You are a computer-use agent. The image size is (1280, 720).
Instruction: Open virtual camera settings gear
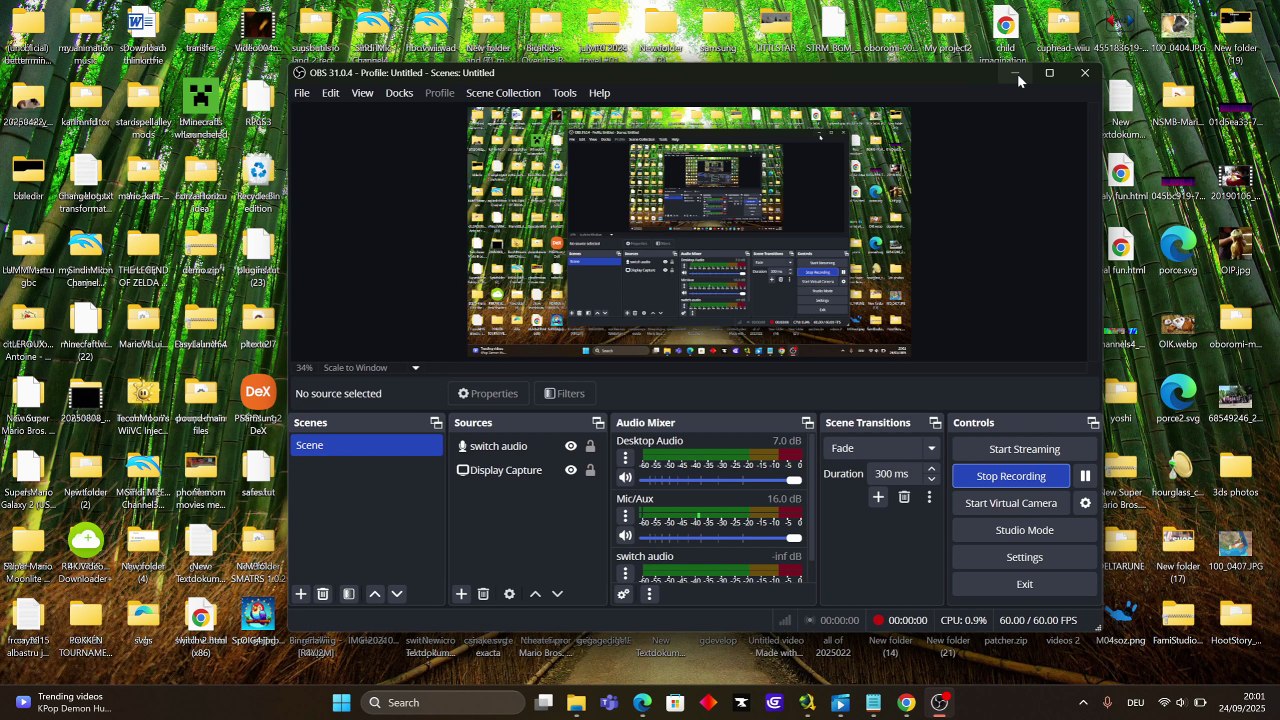tap(1085, 503)
